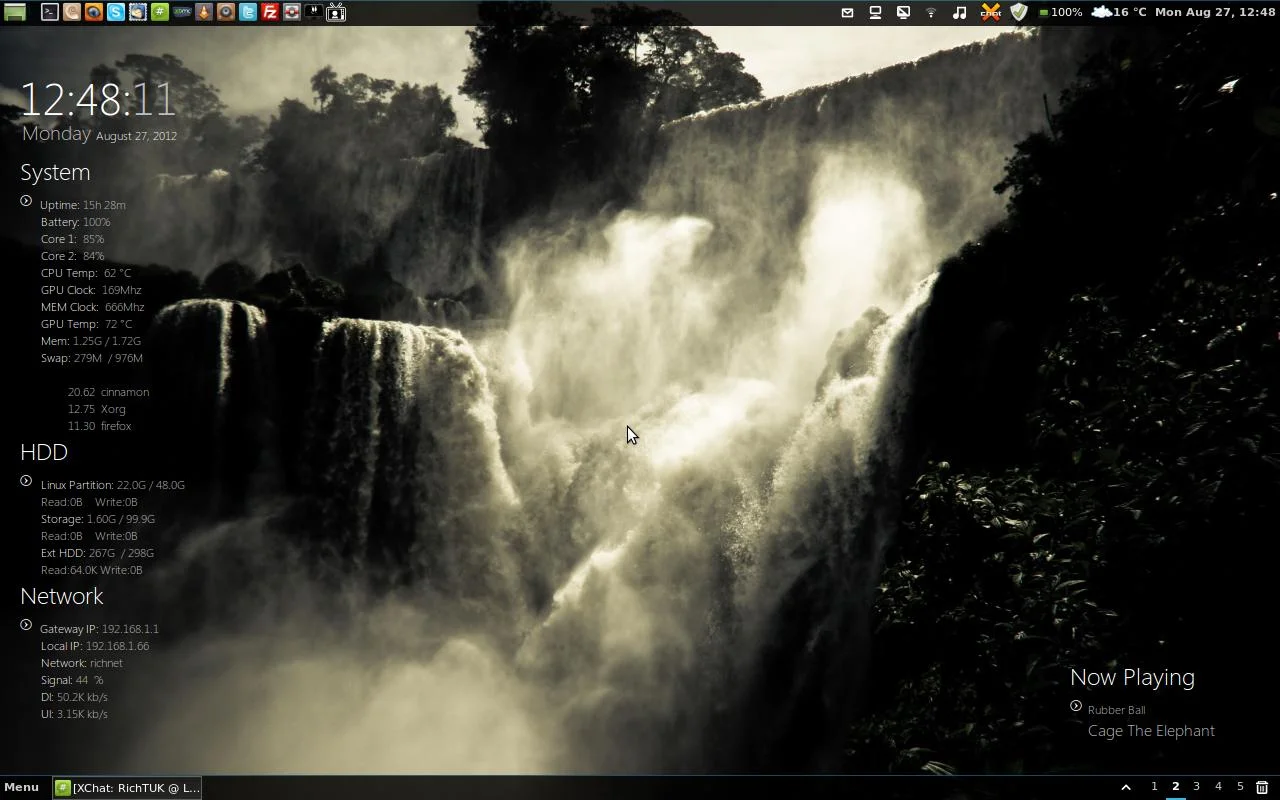Open the shield update manager icon
Viewport: 1280px width, 800px height.
coord(1019,12)
